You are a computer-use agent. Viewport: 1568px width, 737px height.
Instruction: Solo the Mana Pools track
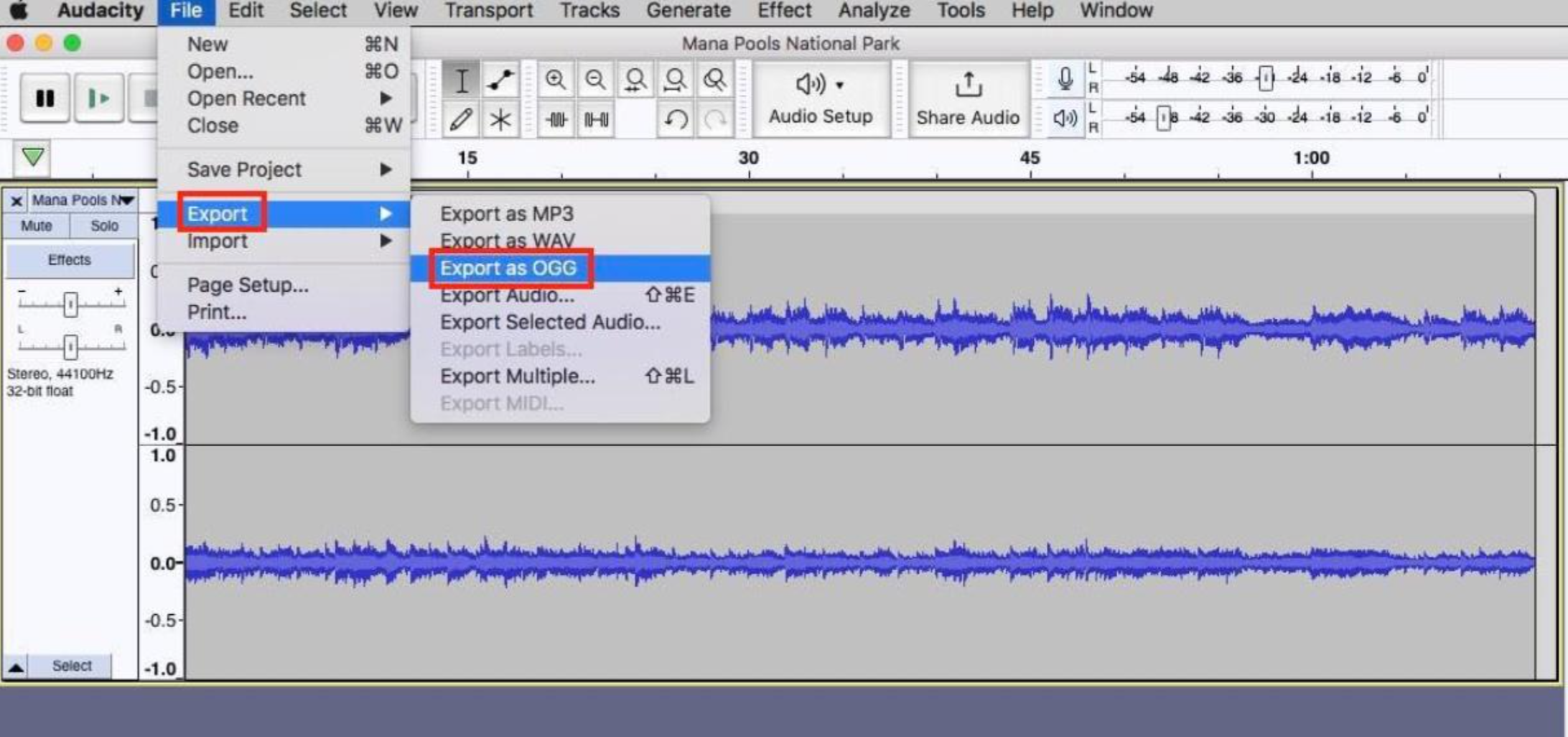(x=104, y=226)
